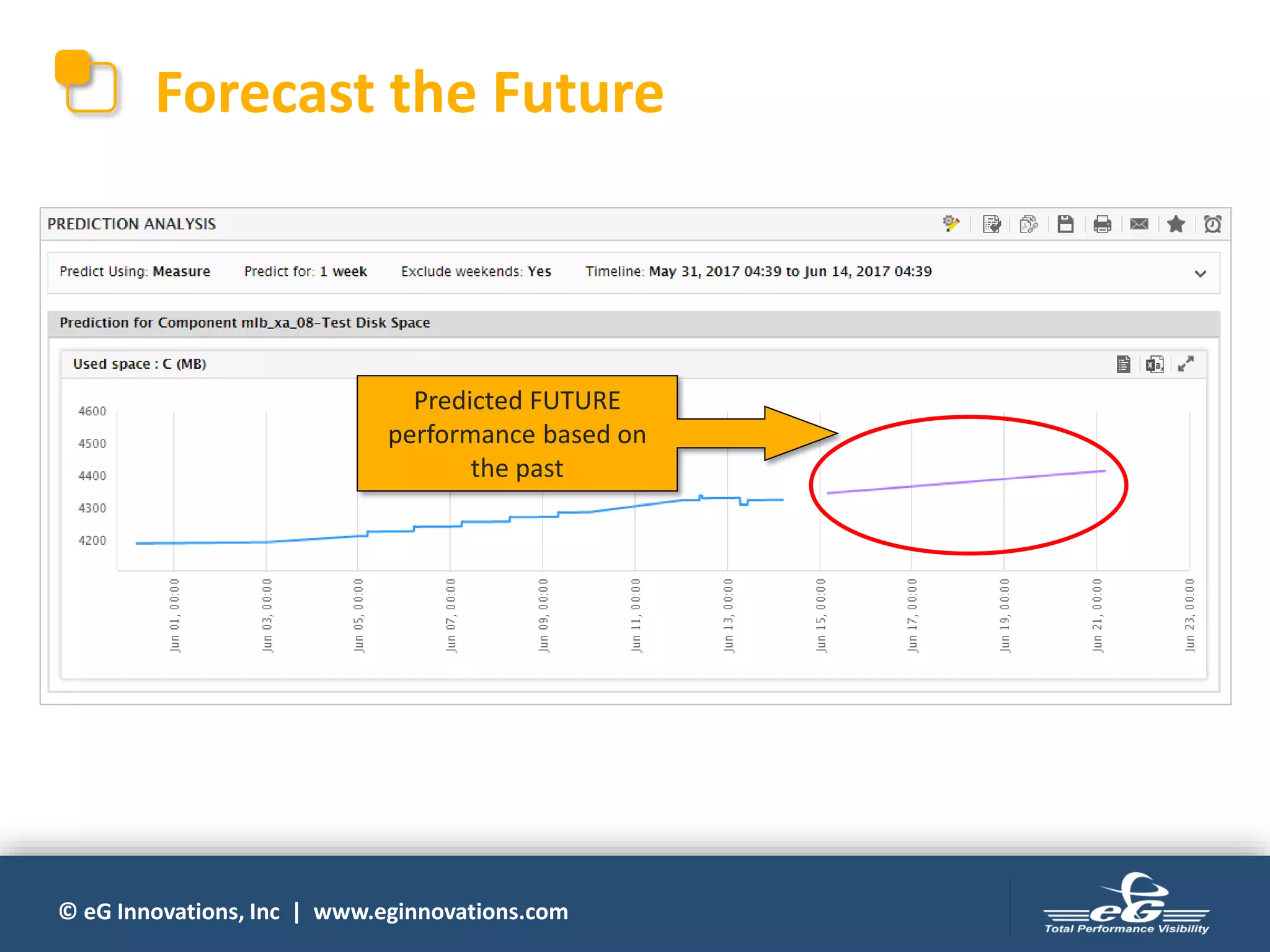This screenshot has width=1270, height=952.
Task: Click the 'Jun 09, 00:00' axis label
Action: pyautogui.click(x=543, y=615)
